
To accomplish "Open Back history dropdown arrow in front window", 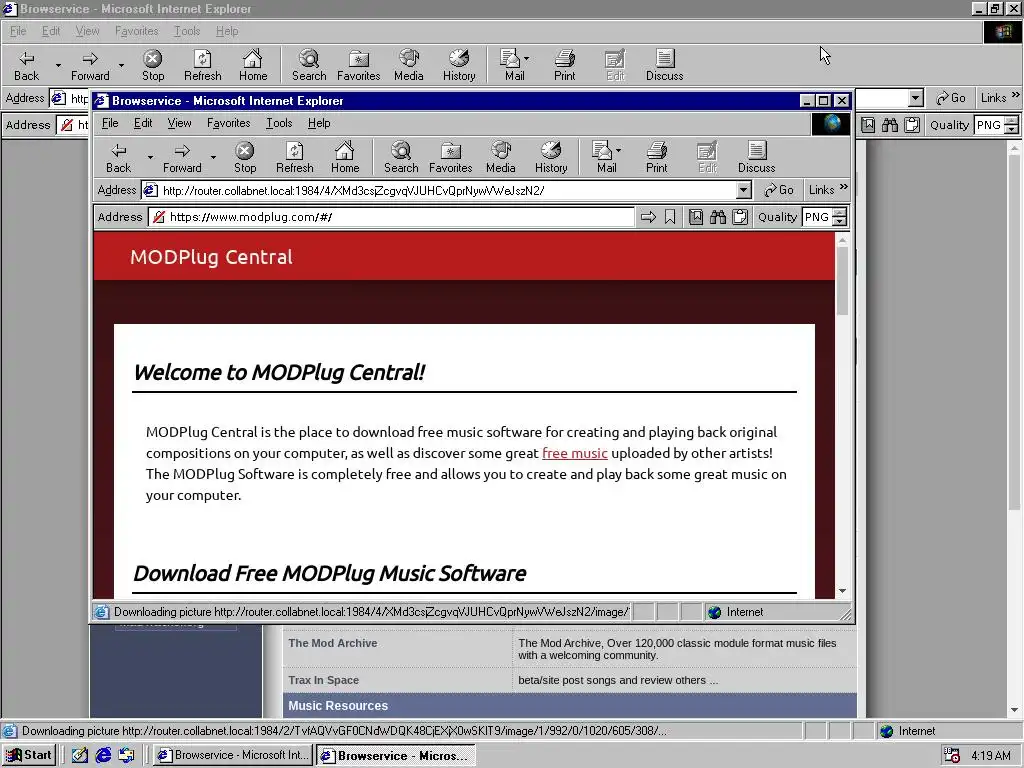I will [150, 157].
